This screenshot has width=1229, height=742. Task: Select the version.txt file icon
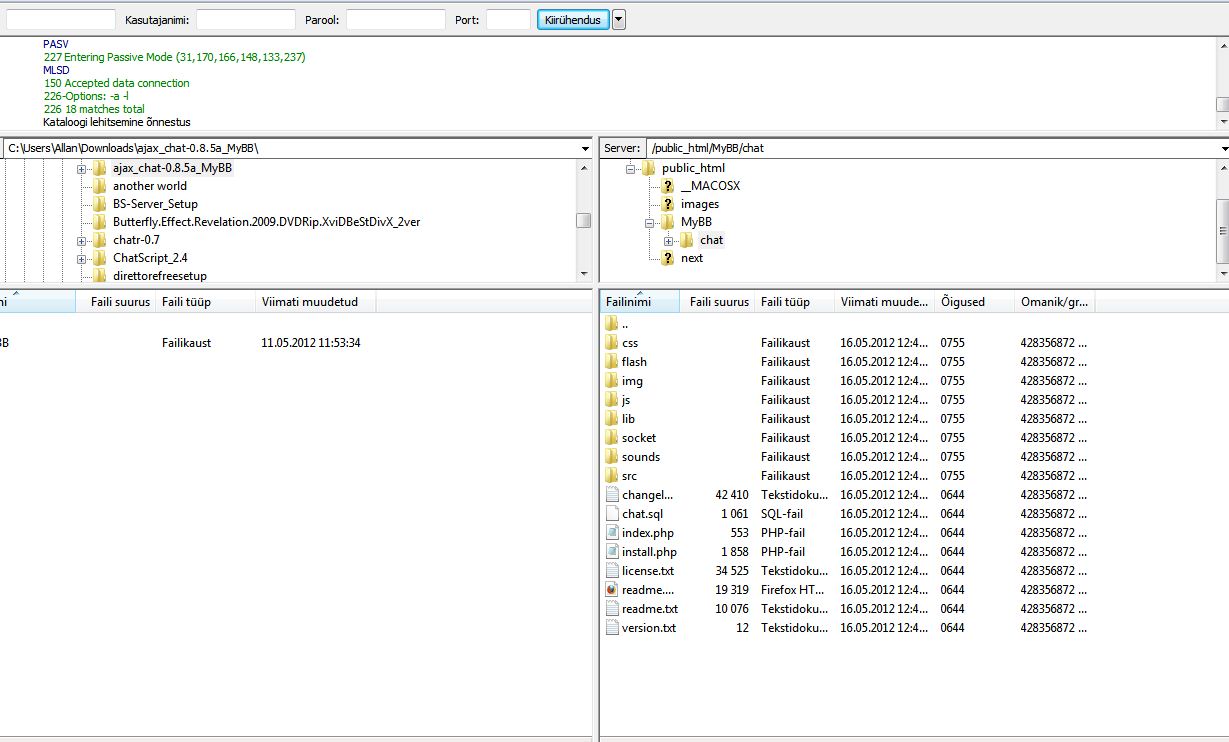pos(613,628)
